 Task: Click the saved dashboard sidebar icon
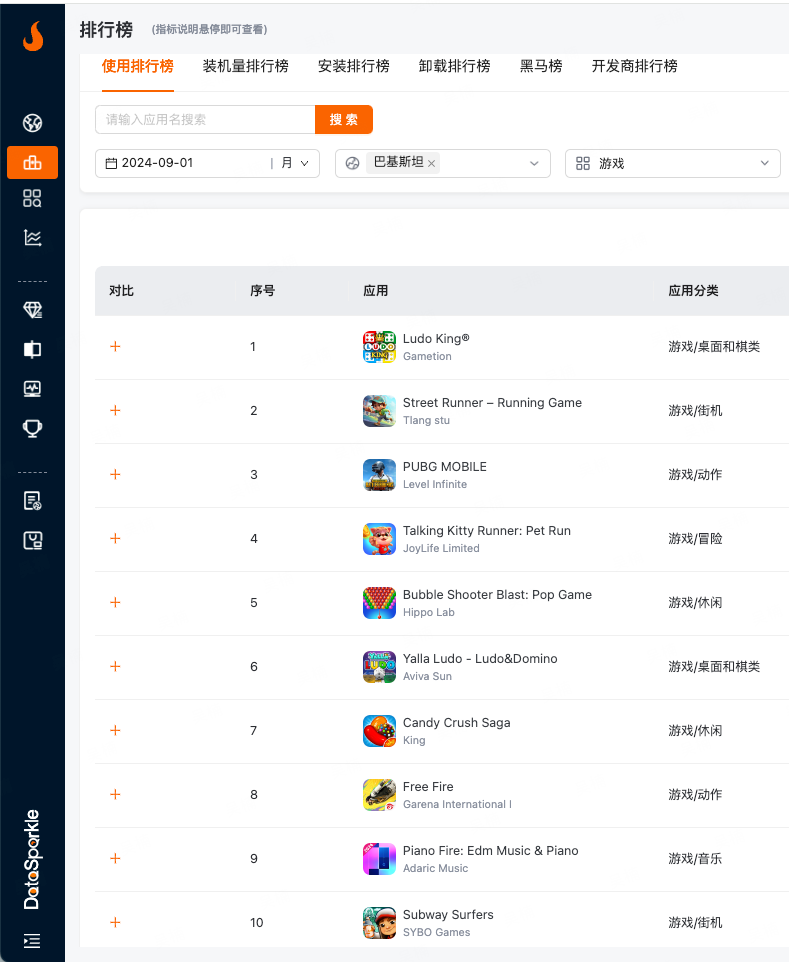coord(33,541)
